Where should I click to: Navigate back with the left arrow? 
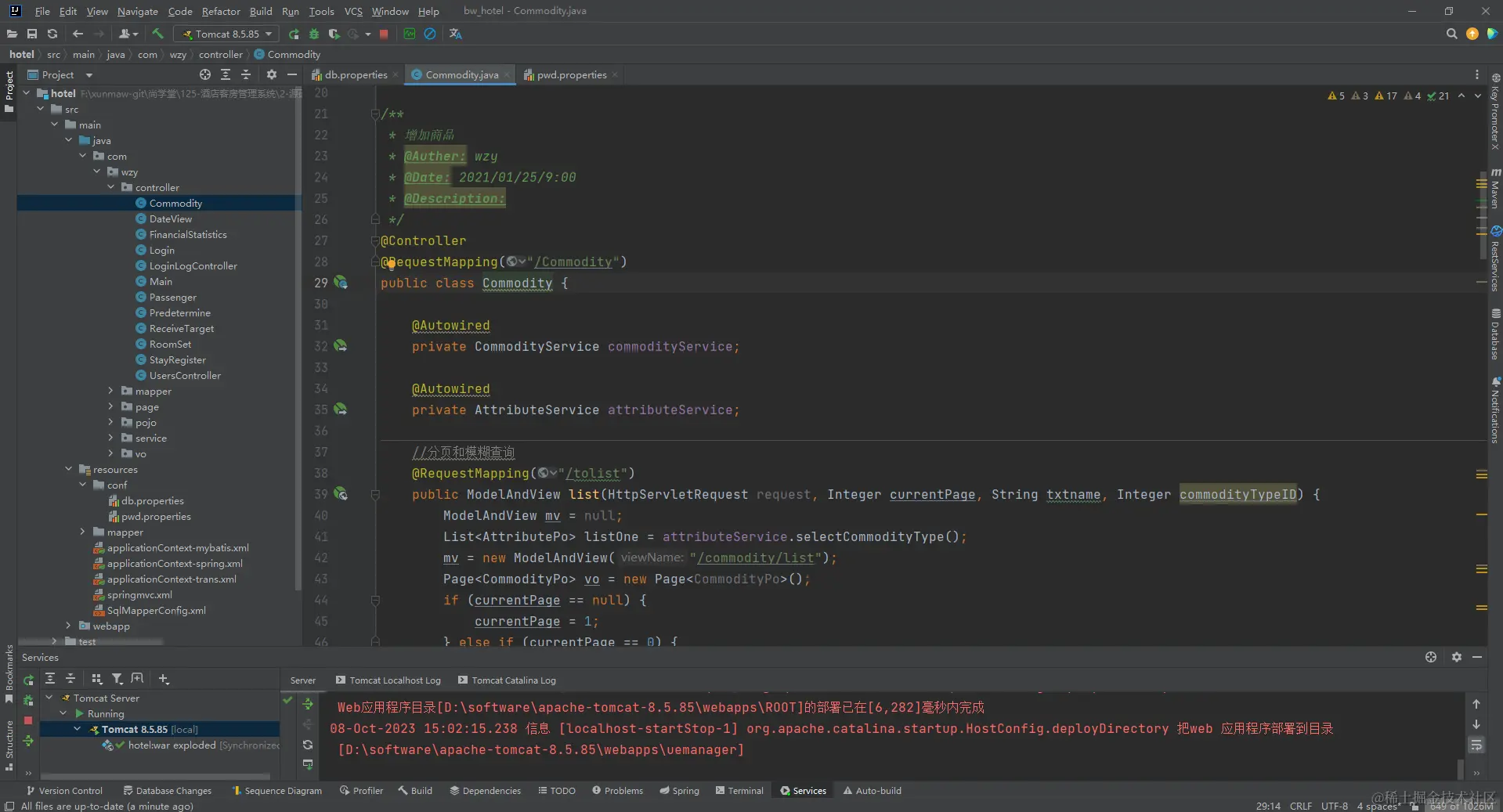coord(78,34)
